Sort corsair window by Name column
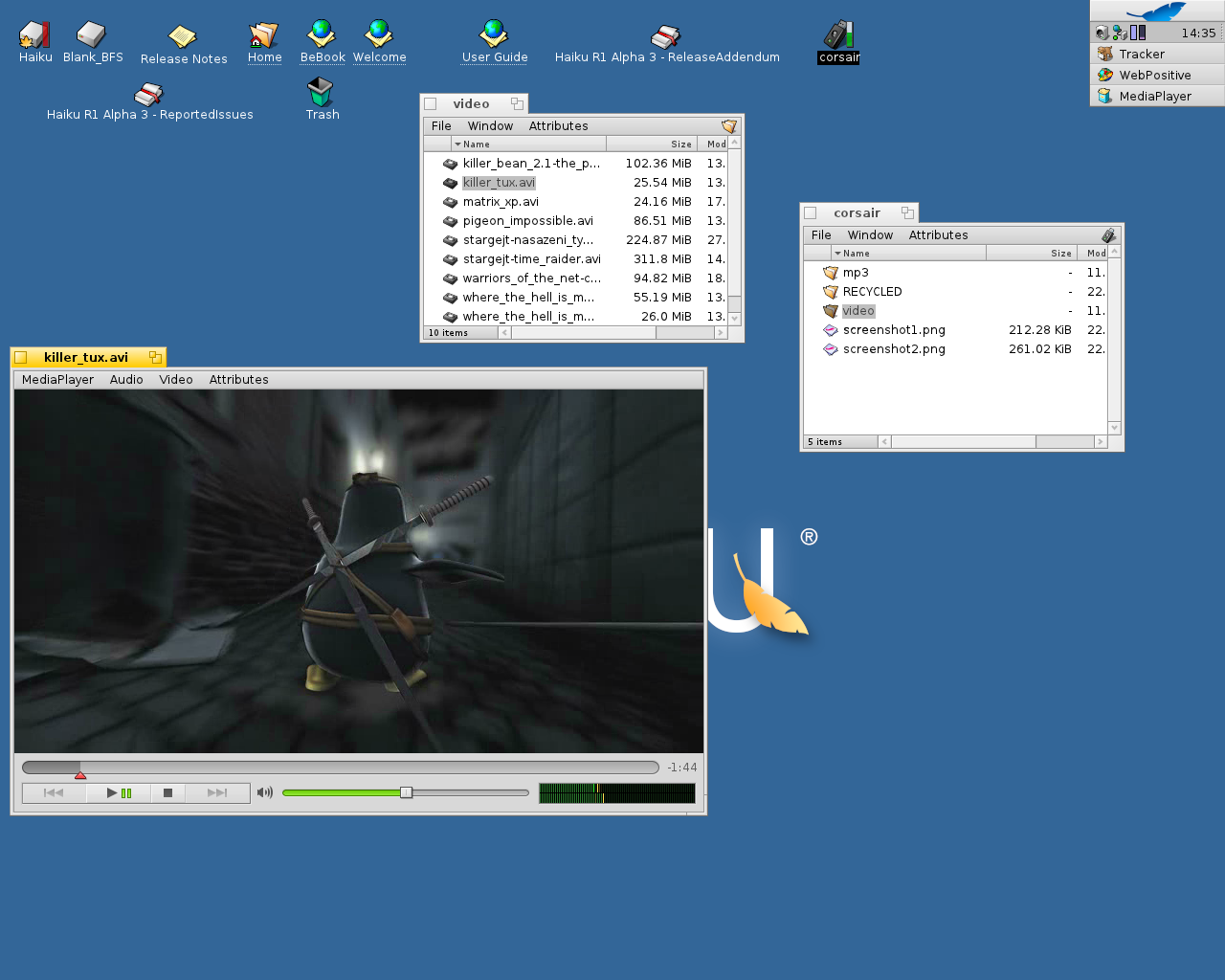This screenshot has width=1225, height=980. click(x=908, y=253)
